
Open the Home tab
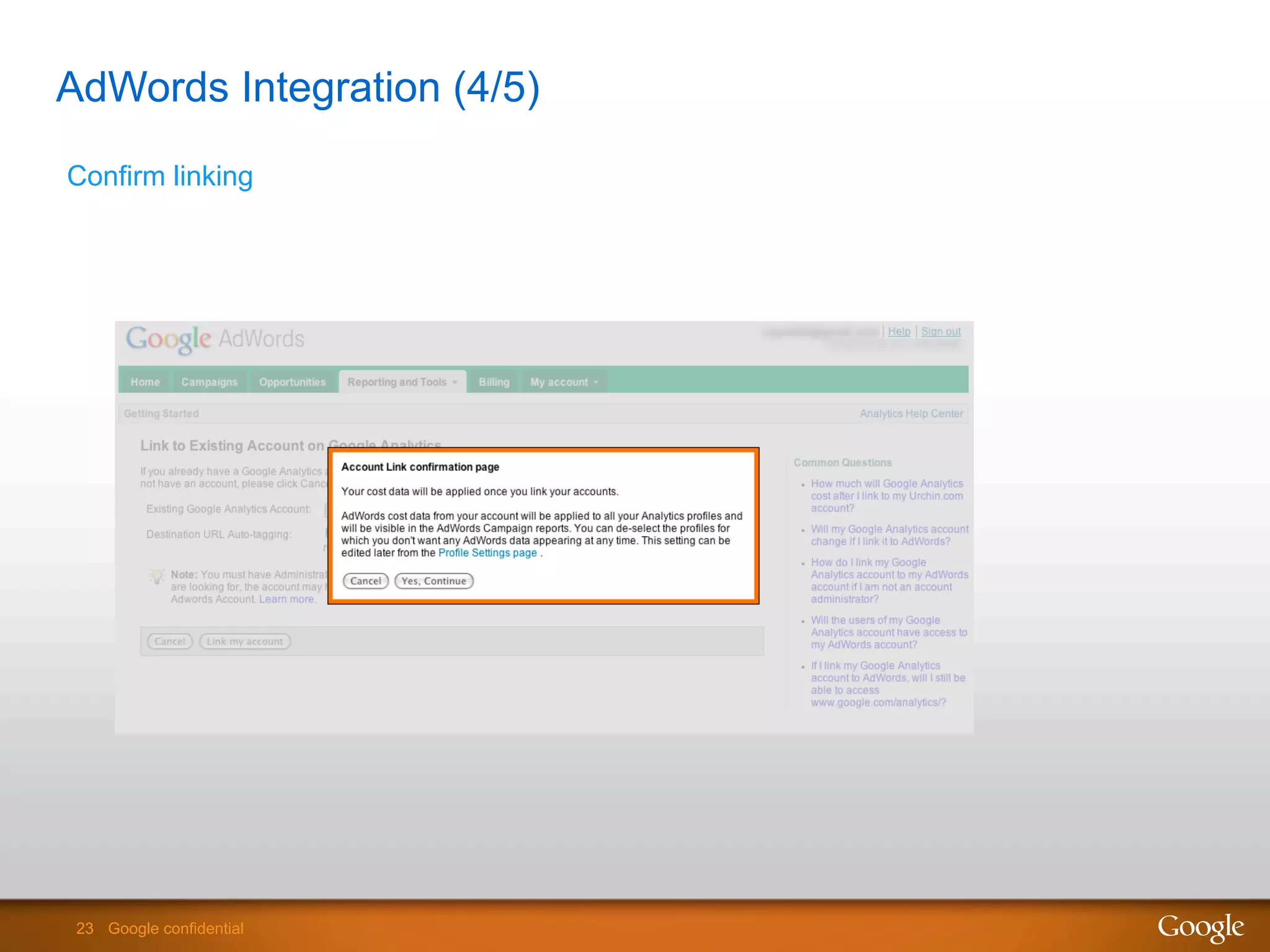[145, 382]
